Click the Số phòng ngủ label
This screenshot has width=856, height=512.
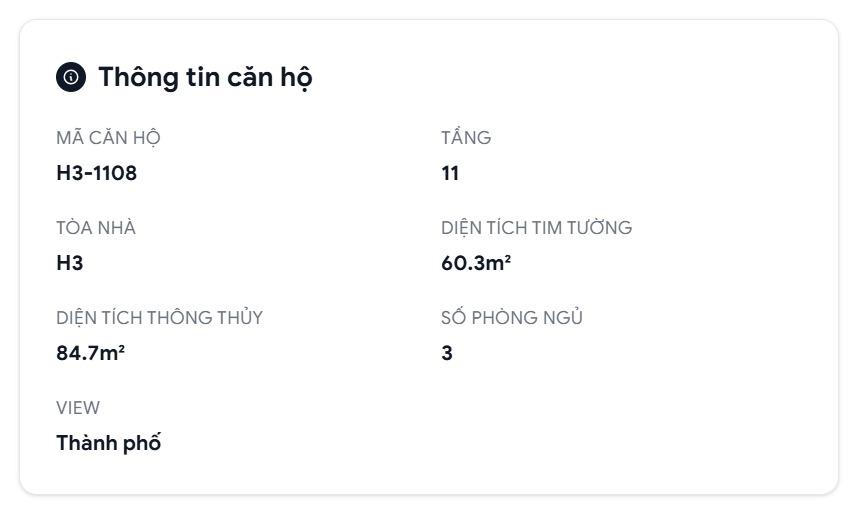tap(512, 318)
